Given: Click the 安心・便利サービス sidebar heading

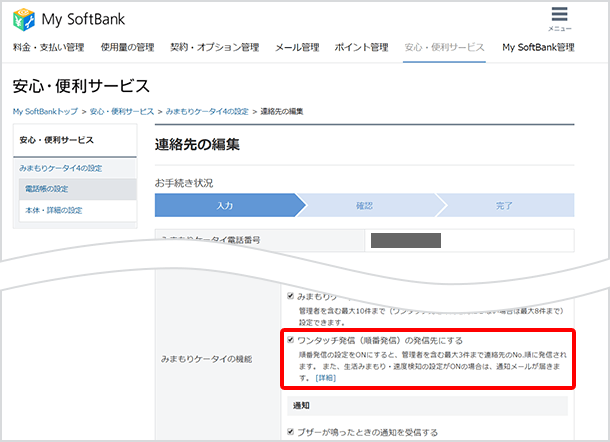Looking at the screenshot, I should (x=57, y=140).
